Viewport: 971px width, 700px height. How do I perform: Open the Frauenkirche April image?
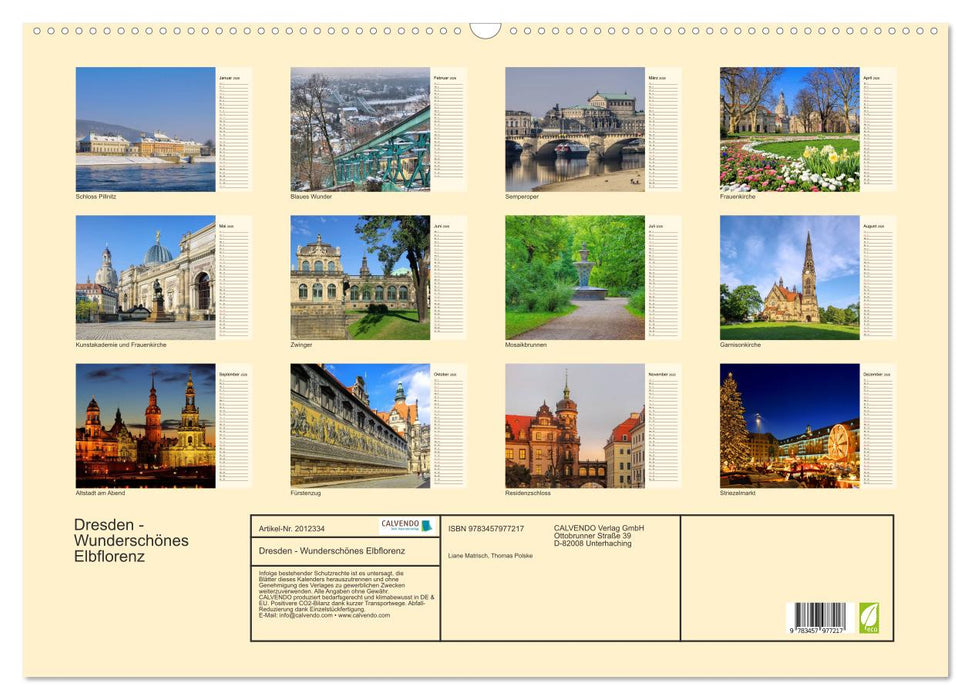[x=789, y=128]
